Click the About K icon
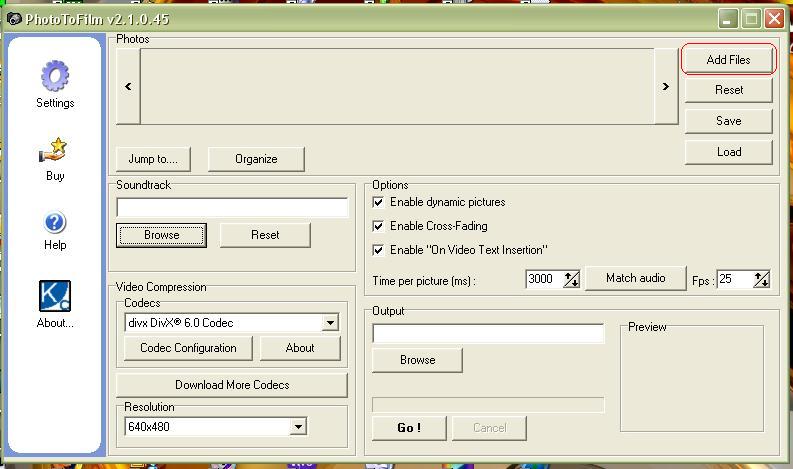793x469 pixels. 55,296
